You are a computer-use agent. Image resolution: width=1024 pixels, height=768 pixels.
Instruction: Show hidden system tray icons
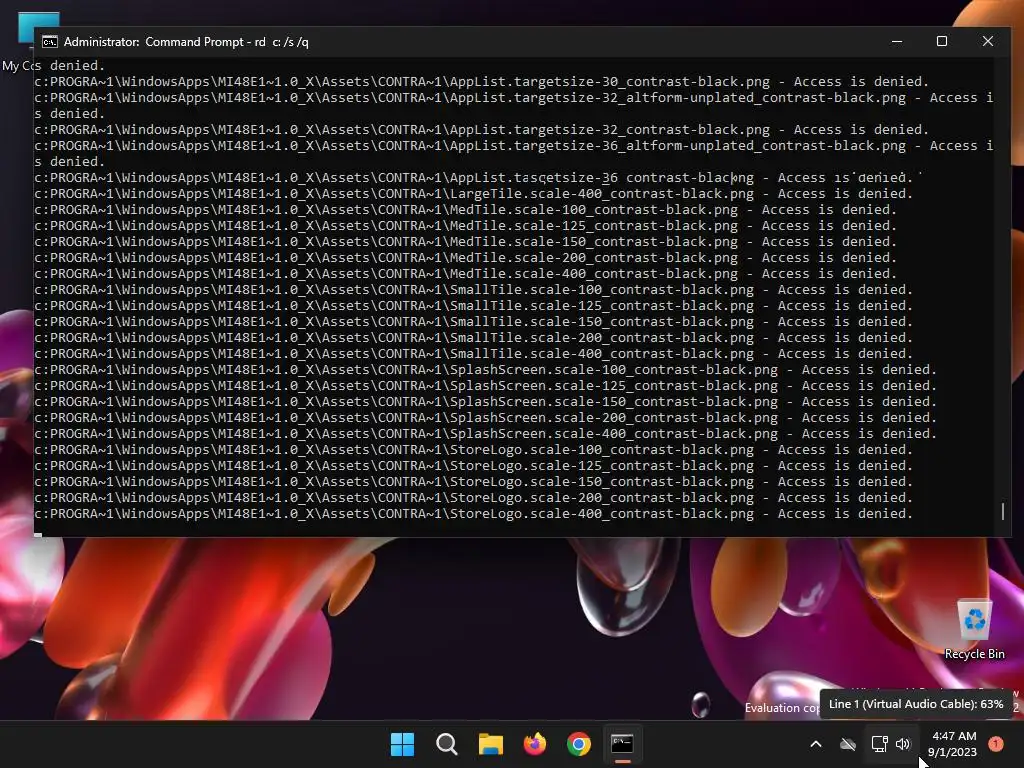pos(816,744)
